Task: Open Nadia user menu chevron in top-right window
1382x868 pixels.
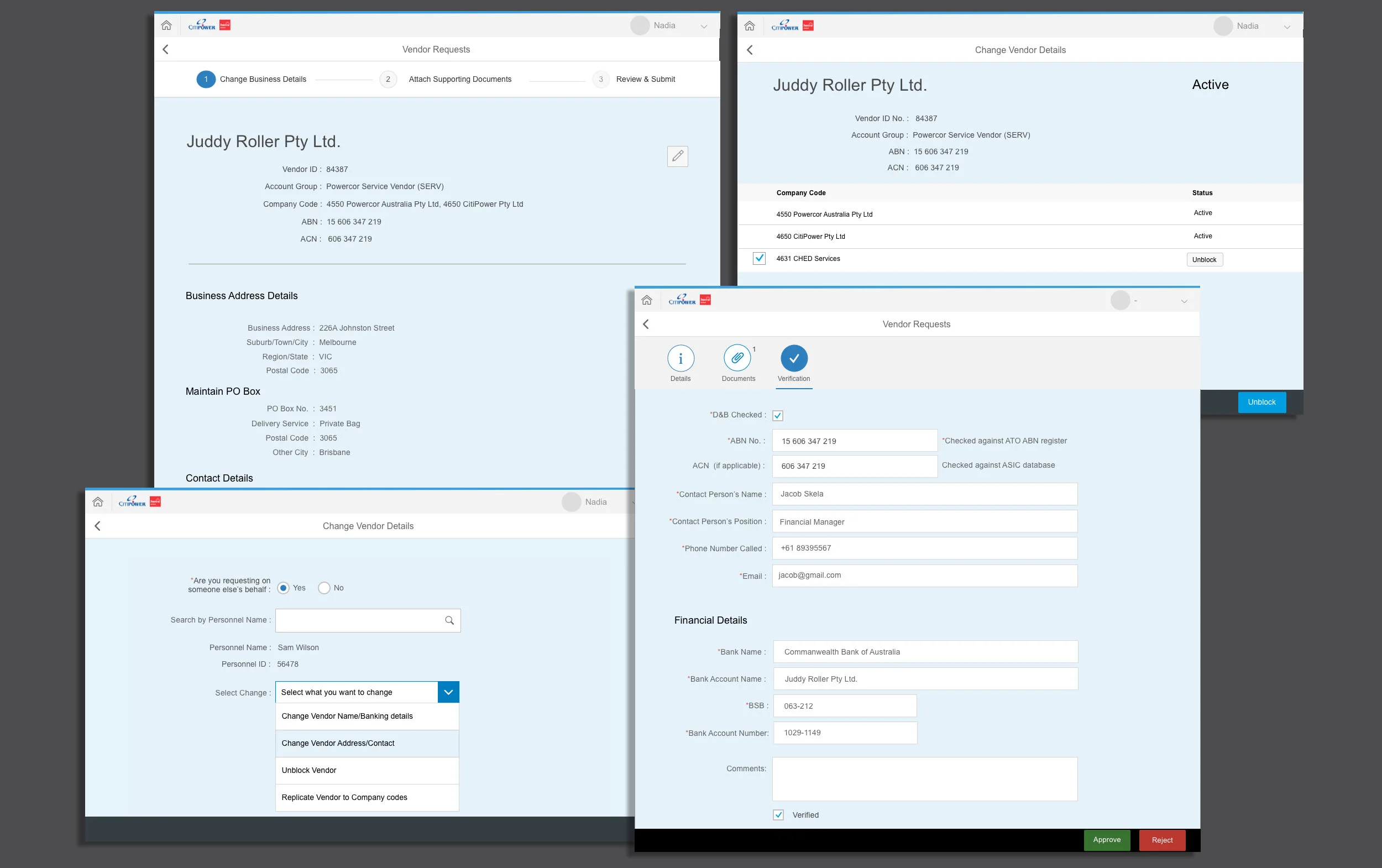Action: (1287, 27)
